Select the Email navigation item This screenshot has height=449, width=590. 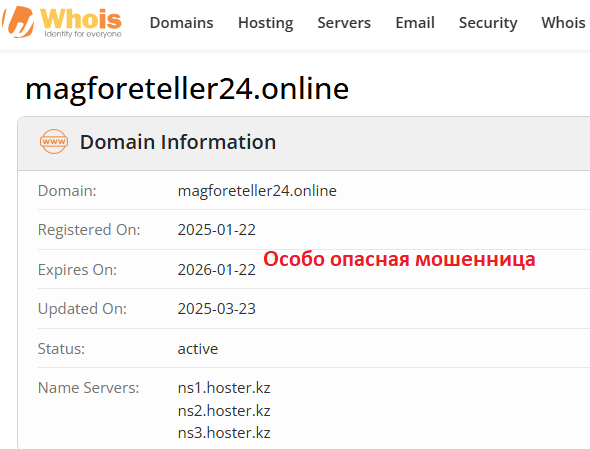click(415, 23)
